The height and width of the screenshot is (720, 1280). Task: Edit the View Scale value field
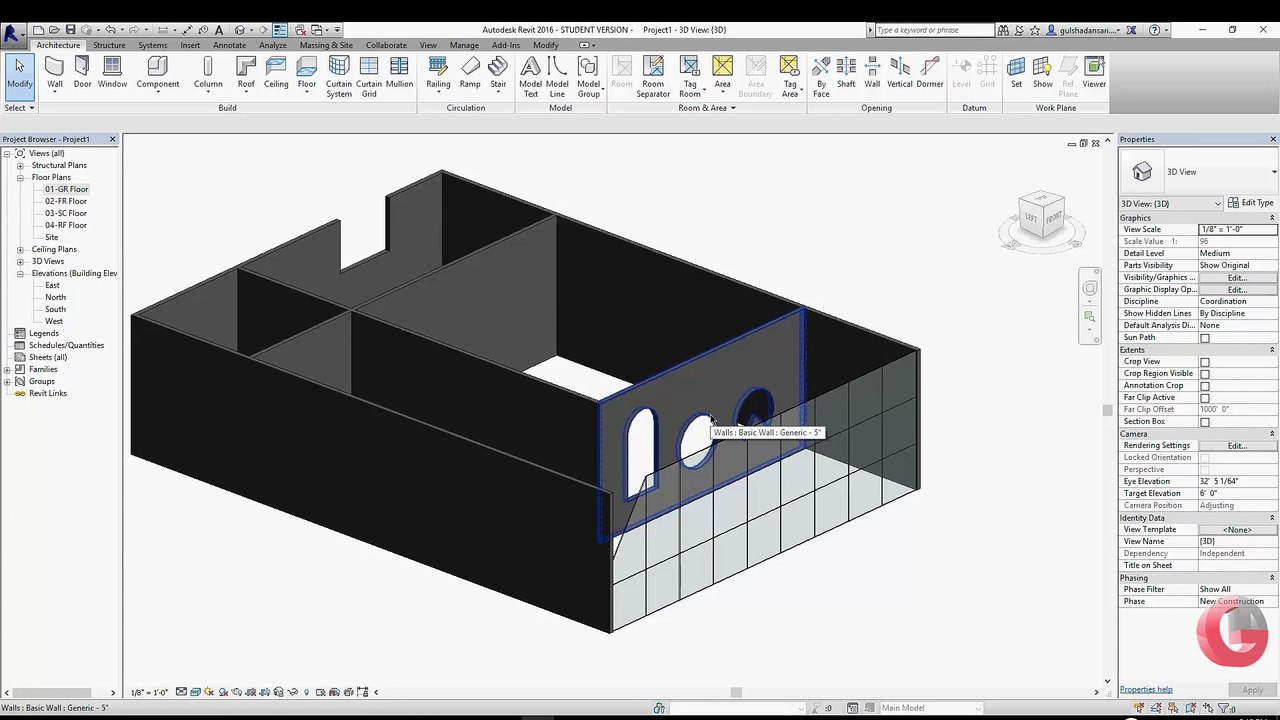point(1238,230)
